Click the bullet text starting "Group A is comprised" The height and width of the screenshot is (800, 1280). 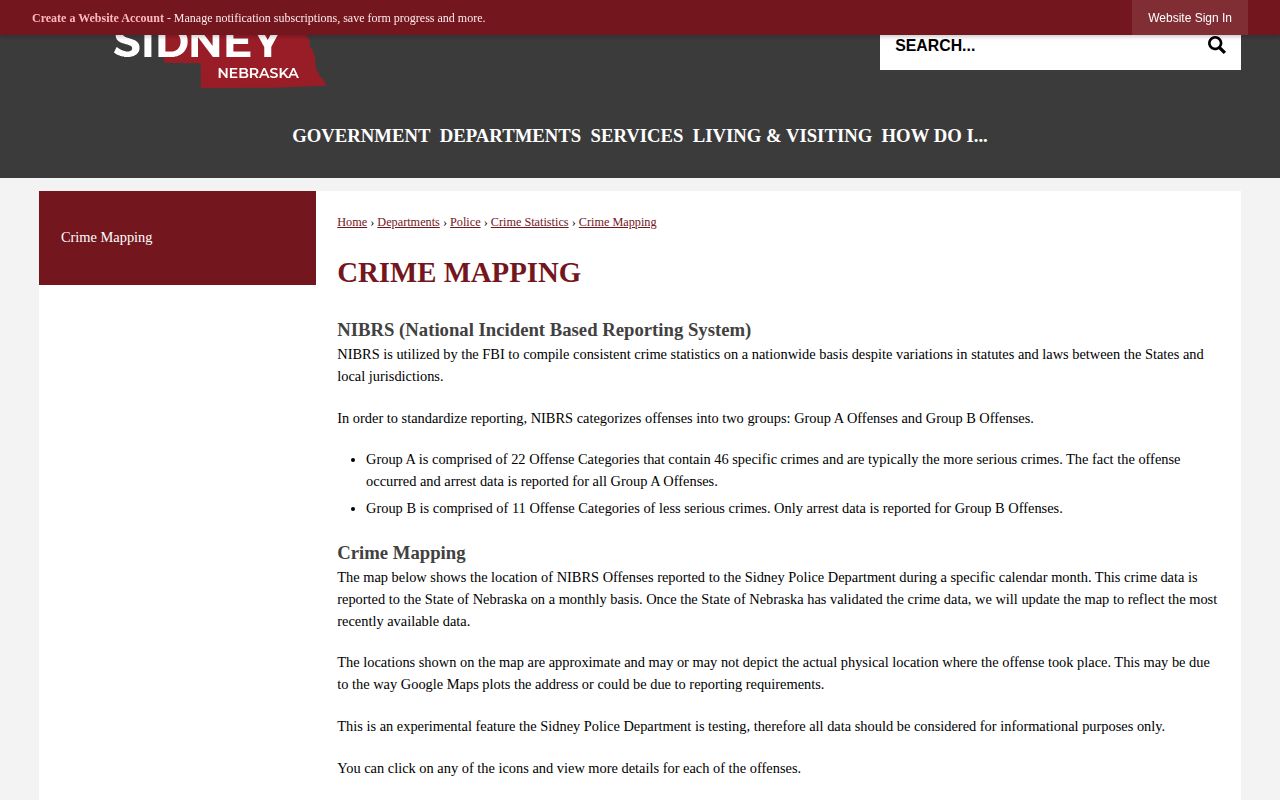point(773,470)
